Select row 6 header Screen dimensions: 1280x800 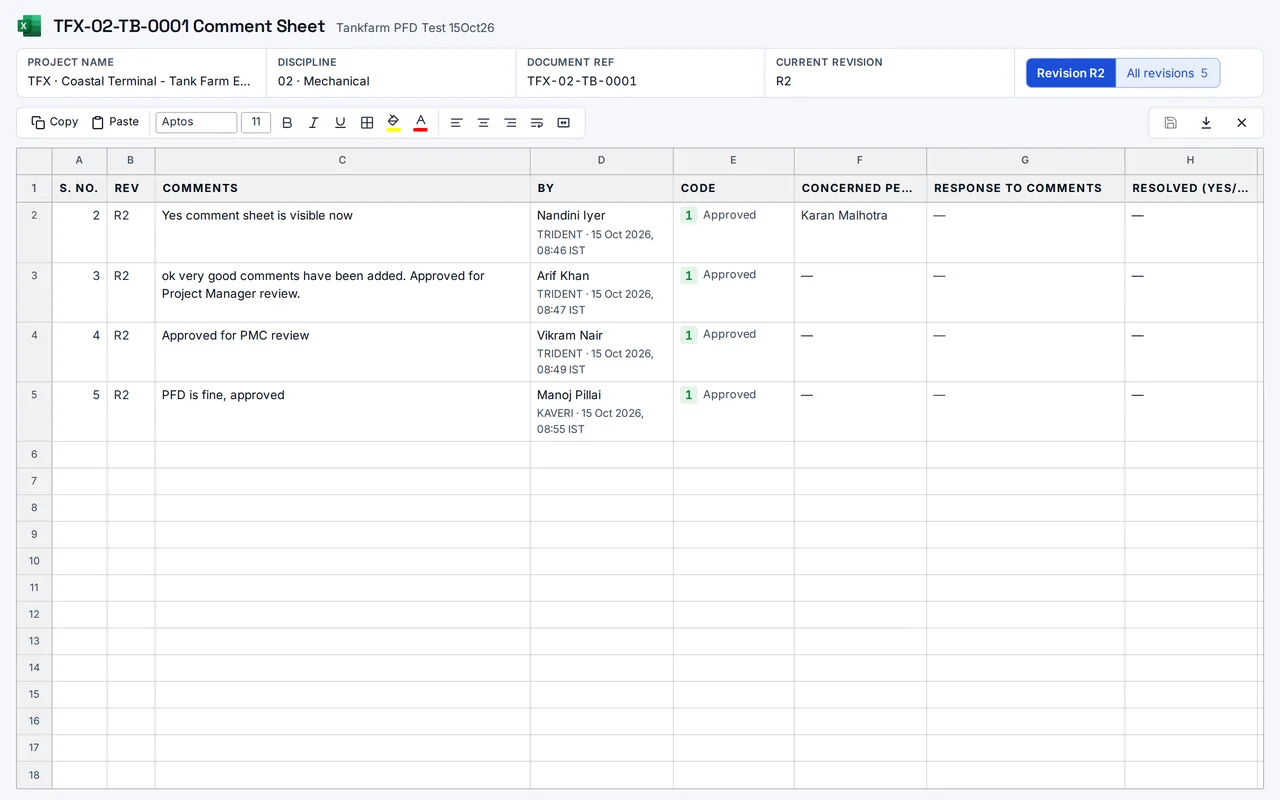[x=34, y=454]
